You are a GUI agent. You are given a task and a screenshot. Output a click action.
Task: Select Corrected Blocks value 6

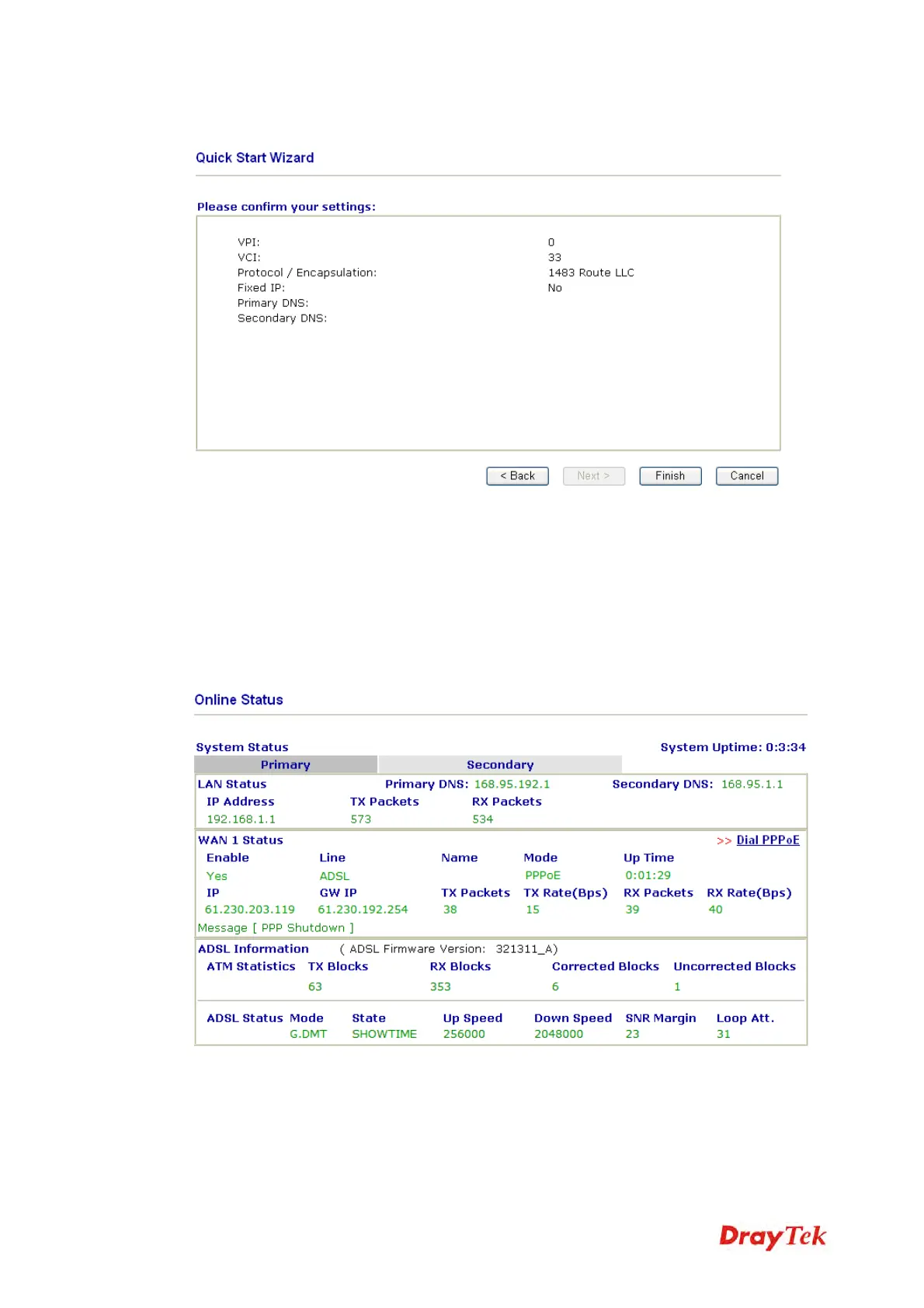[x=555, y=986]
